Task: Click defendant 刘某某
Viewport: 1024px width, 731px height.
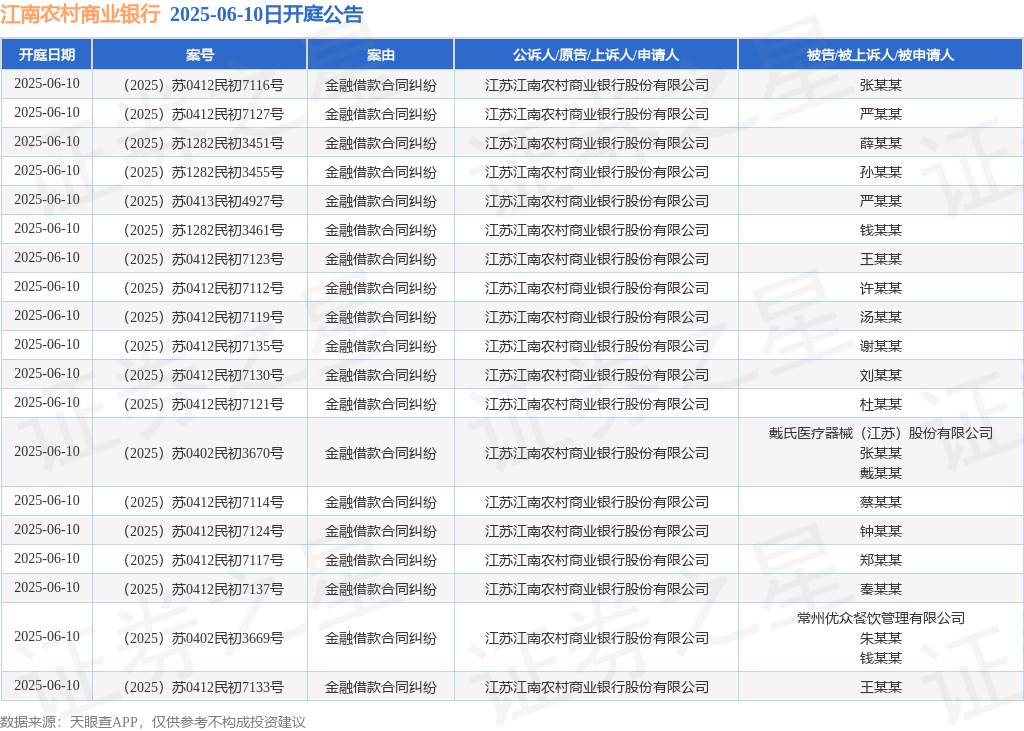Action: [x=880, y=375]
